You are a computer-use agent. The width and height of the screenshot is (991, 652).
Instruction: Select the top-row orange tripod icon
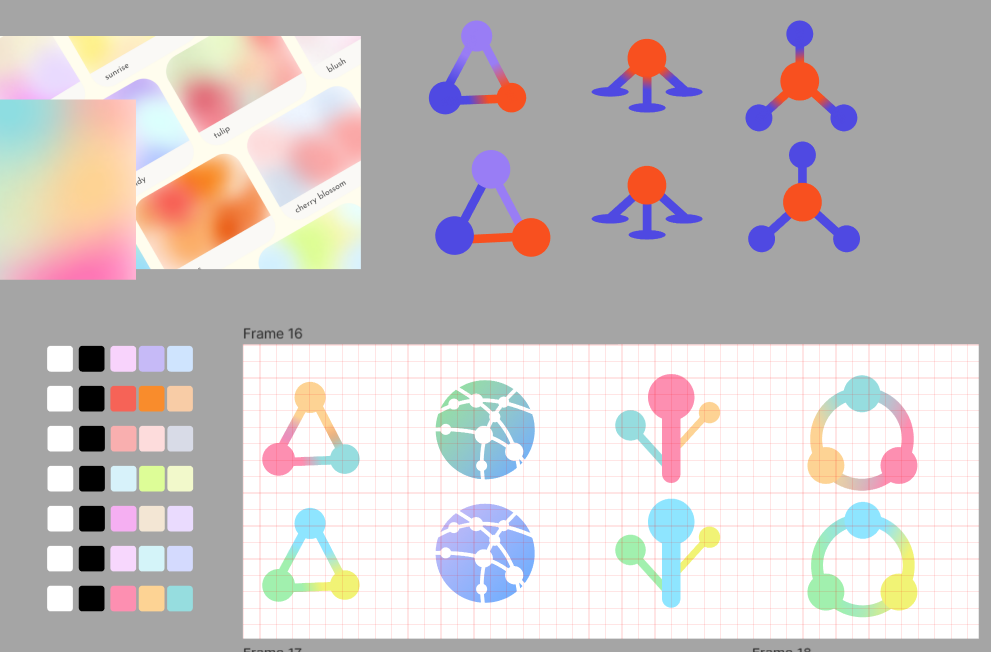click(647, 75)
